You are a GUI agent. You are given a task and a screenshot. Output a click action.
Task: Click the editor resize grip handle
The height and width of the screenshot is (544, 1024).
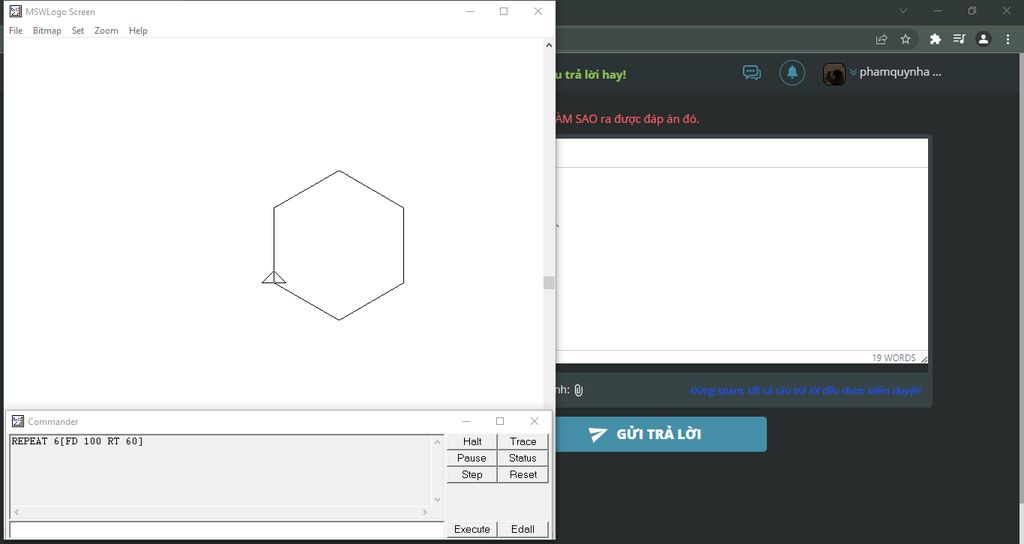pyautogui.click(x=923, y=359)
